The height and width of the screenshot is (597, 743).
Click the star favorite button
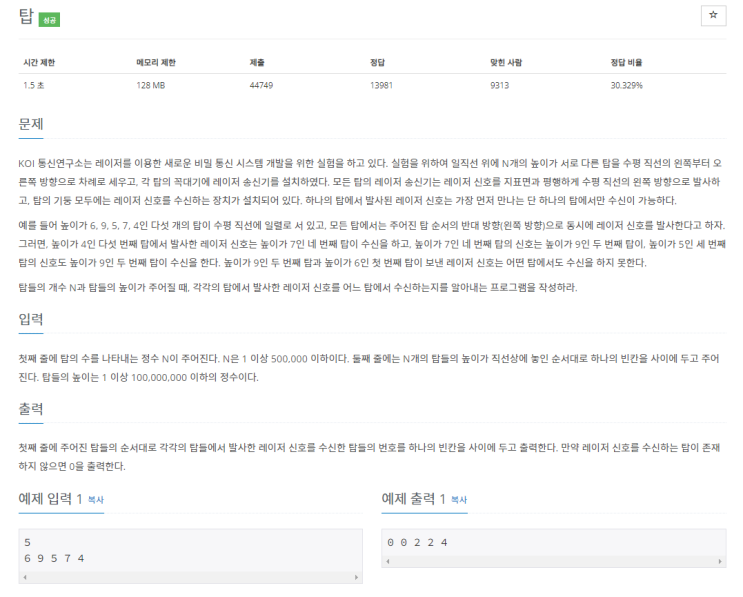pyautogui.click(x=713, y=15)
